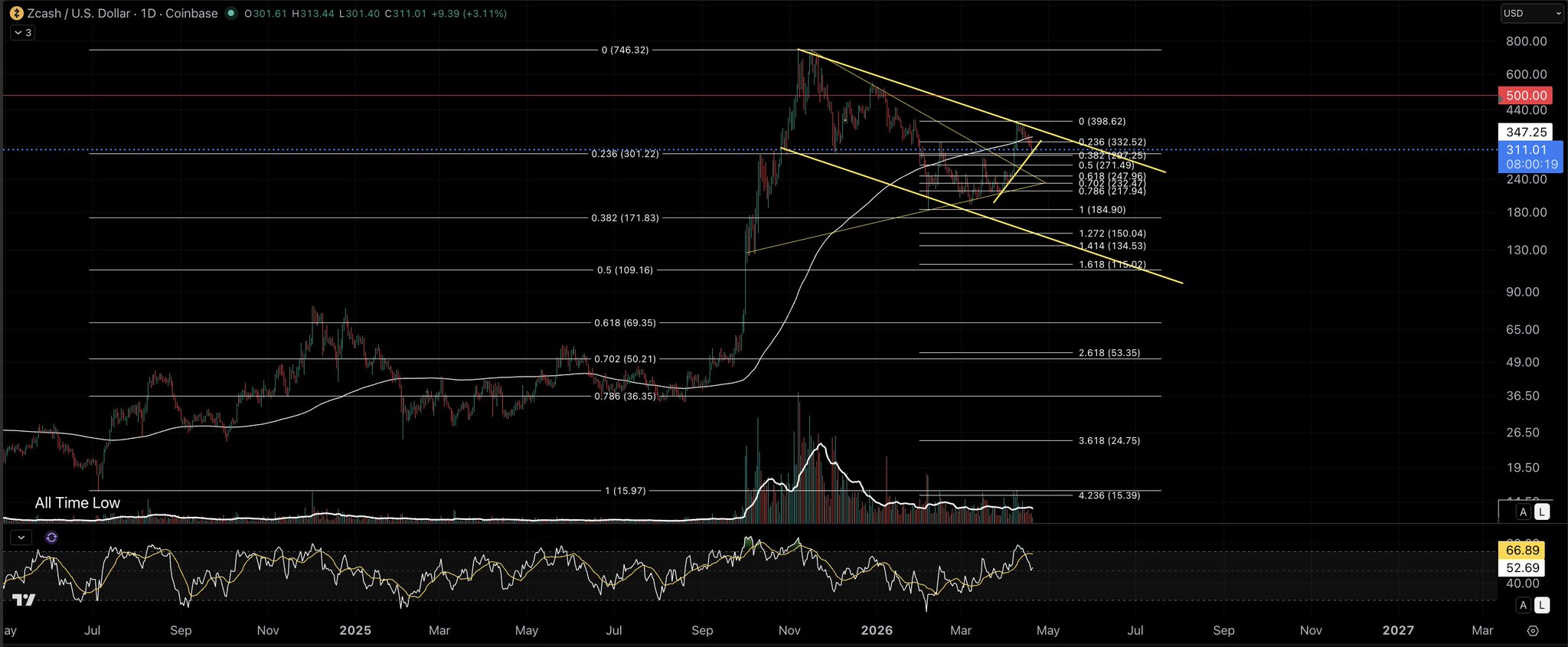Click the 240.00 price axis label
The image size is (1568, 647).
[x=1526, y=179]
